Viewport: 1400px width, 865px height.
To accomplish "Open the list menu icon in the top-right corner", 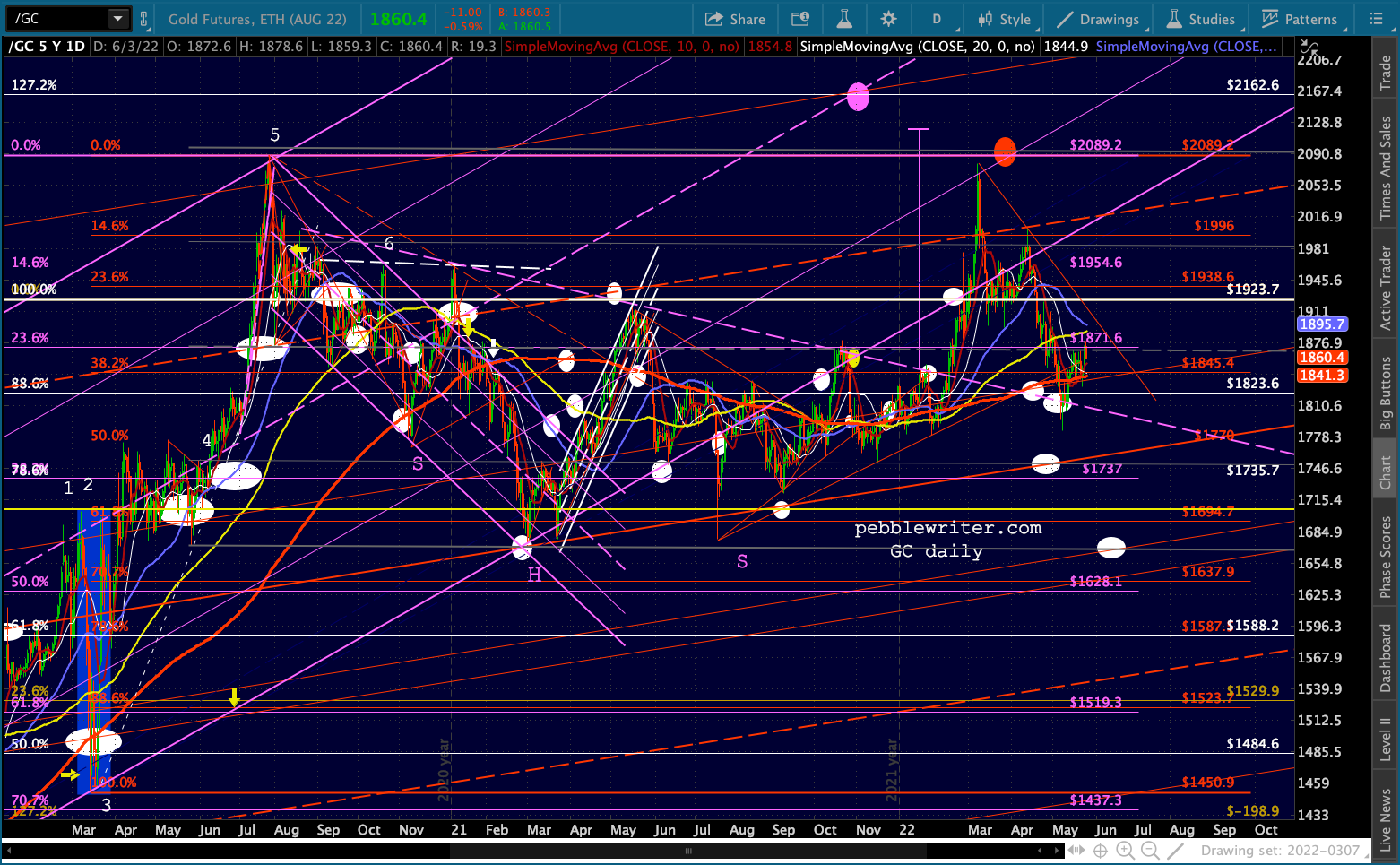I will [1377, 19].
